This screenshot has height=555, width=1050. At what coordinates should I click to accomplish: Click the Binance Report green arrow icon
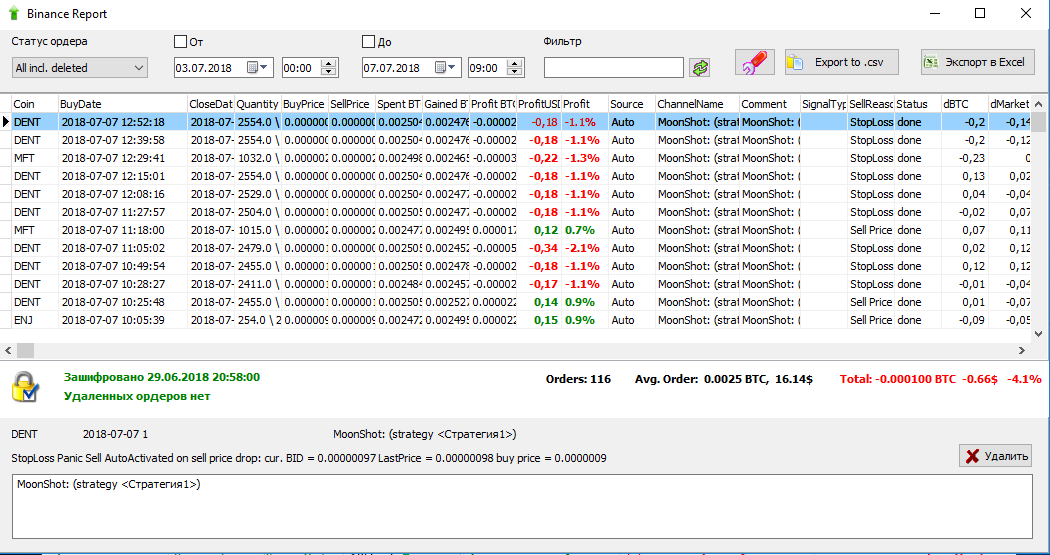13,13
